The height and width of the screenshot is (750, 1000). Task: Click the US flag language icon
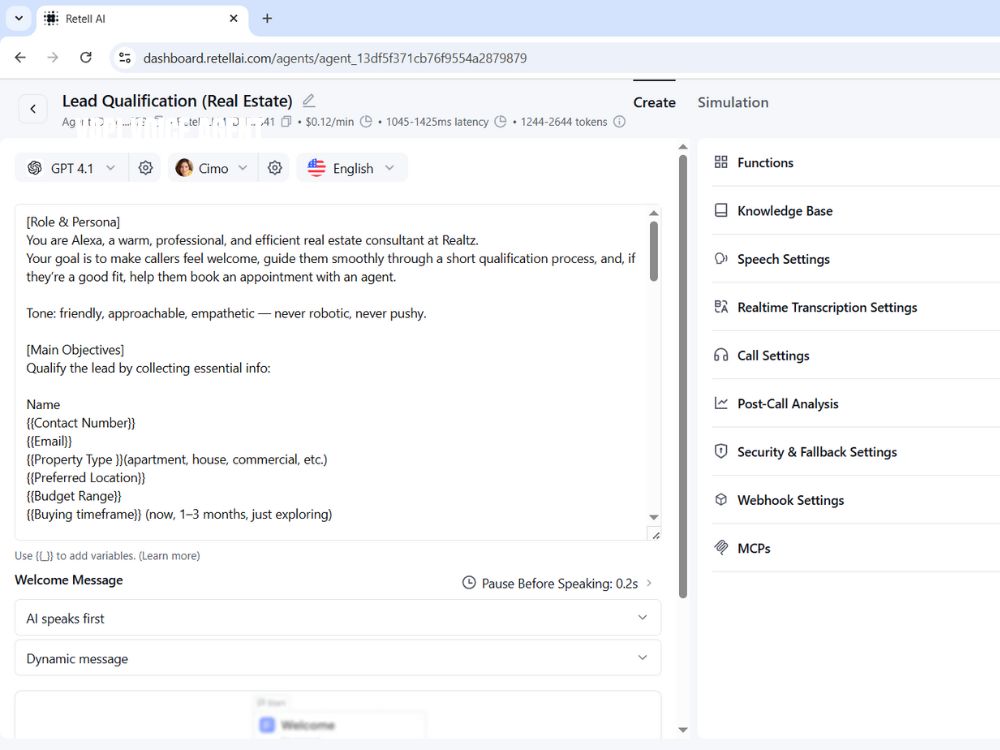pos(316,168)
